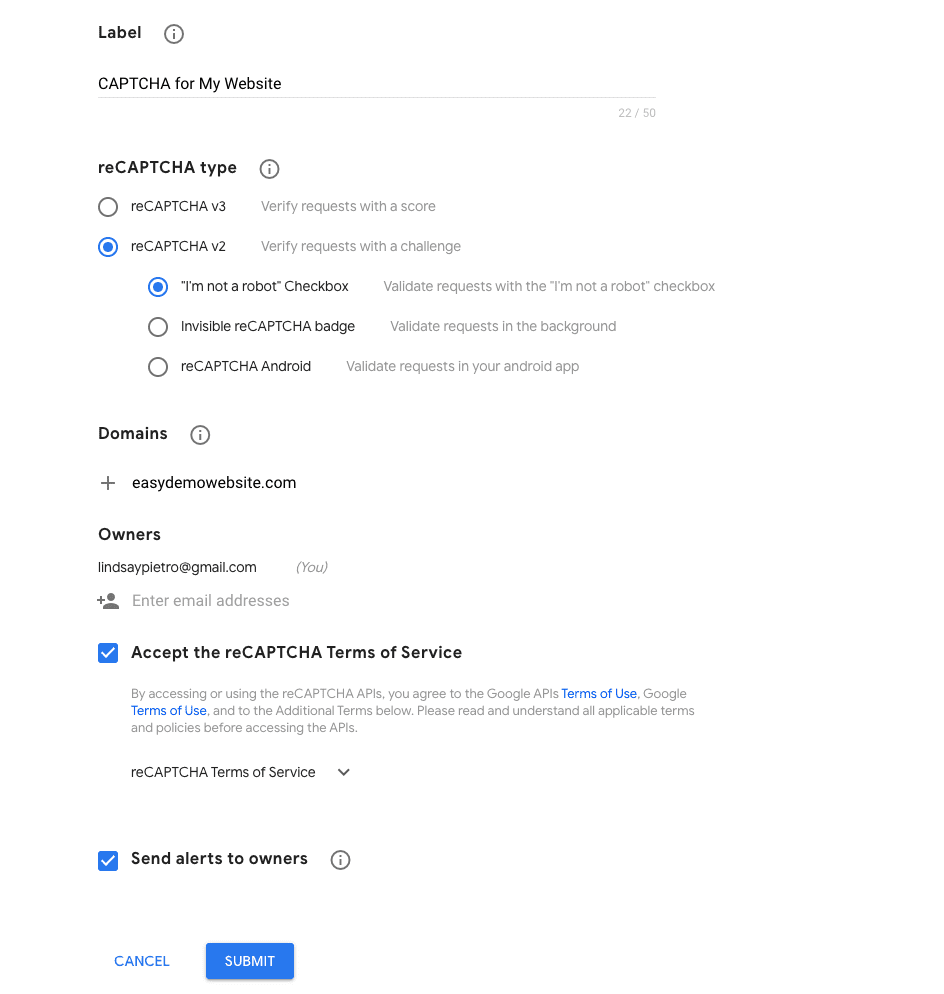The height and width of the screenshot is (994, 944).
Task: Click the info icon next to Label
Action: (174, 34)
